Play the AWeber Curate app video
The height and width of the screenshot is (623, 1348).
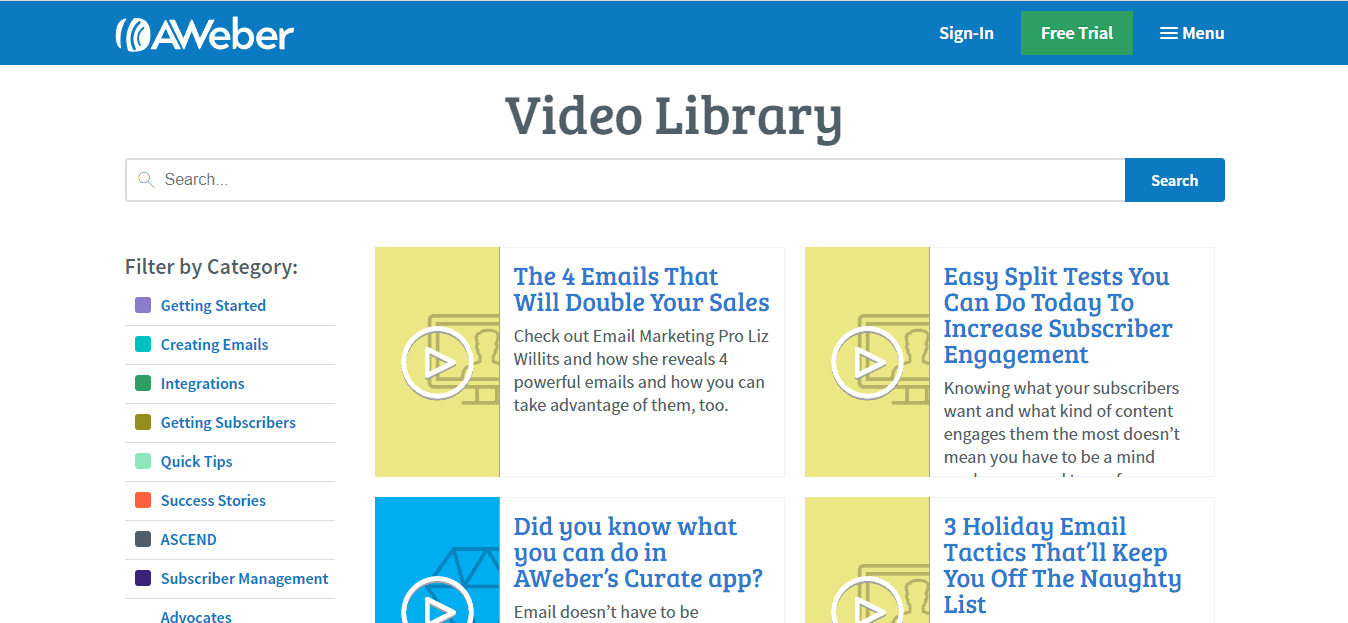point(437,605)
